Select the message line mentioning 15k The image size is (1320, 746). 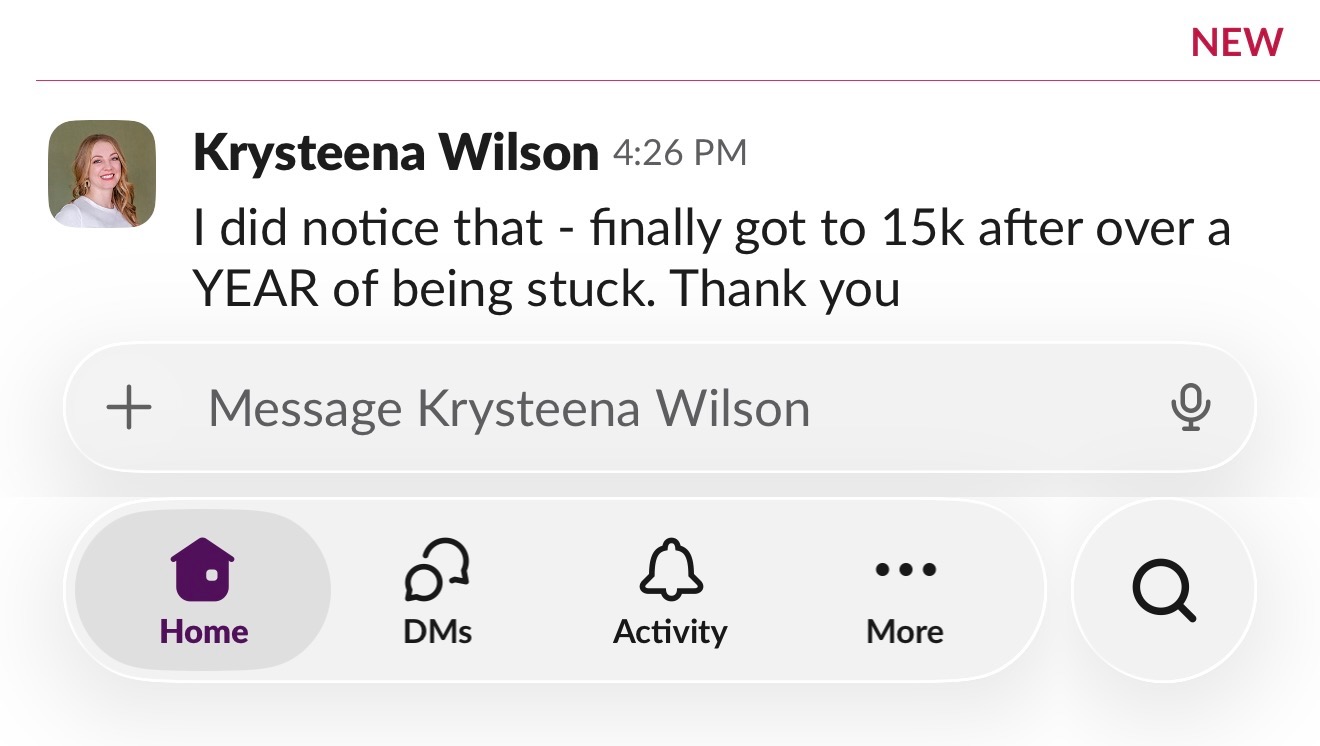pyautogui.click(x=711, y=230)
